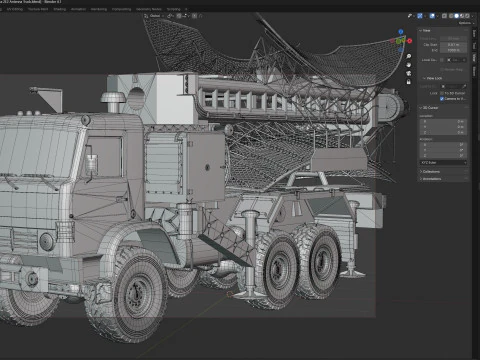Expand the Collections panel

pyautogui.click(x=431, y=172)
